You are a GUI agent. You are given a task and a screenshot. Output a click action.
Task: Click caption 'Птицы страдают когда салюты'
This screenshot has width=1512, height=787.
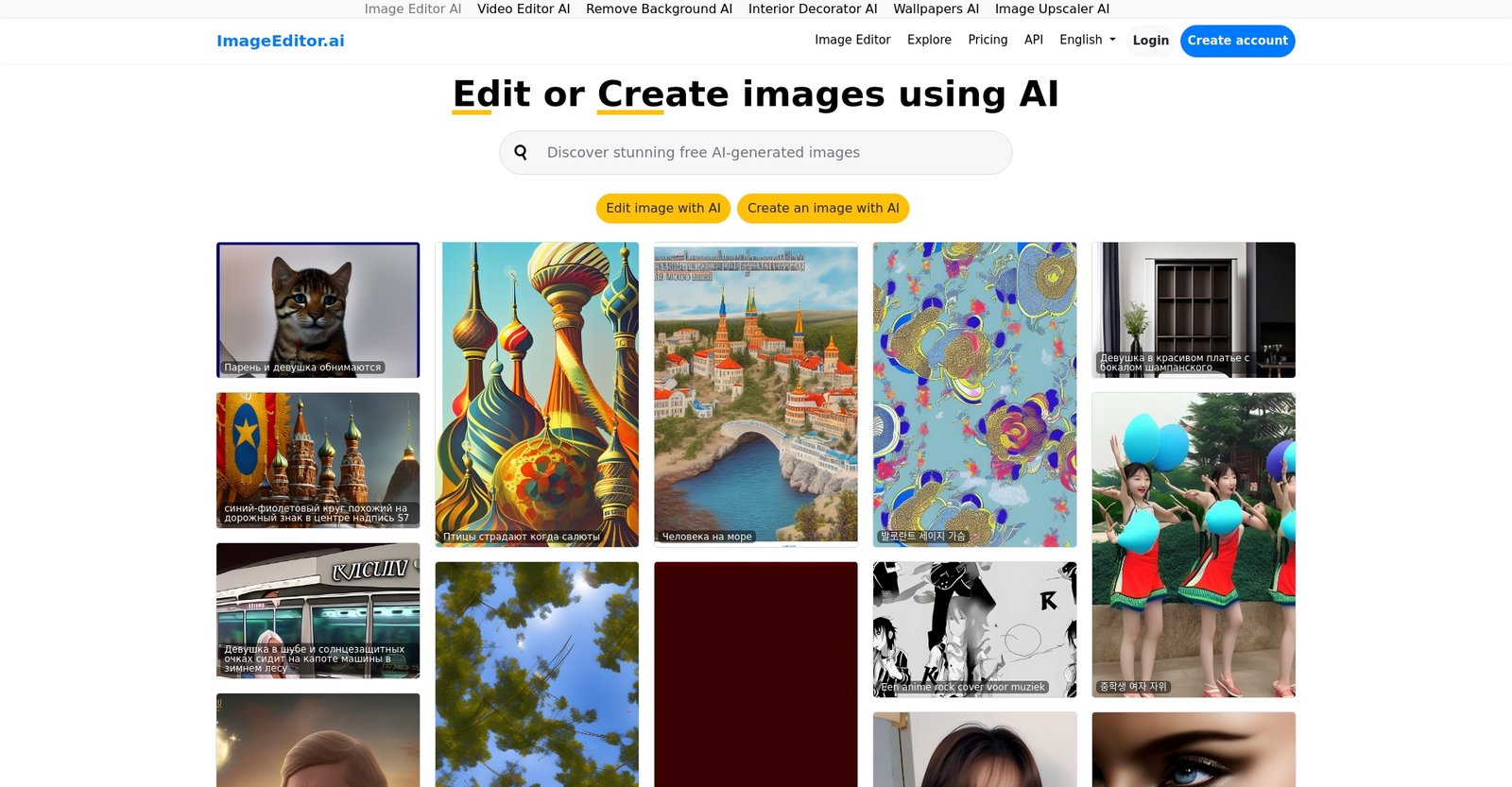tap(522, 537)
